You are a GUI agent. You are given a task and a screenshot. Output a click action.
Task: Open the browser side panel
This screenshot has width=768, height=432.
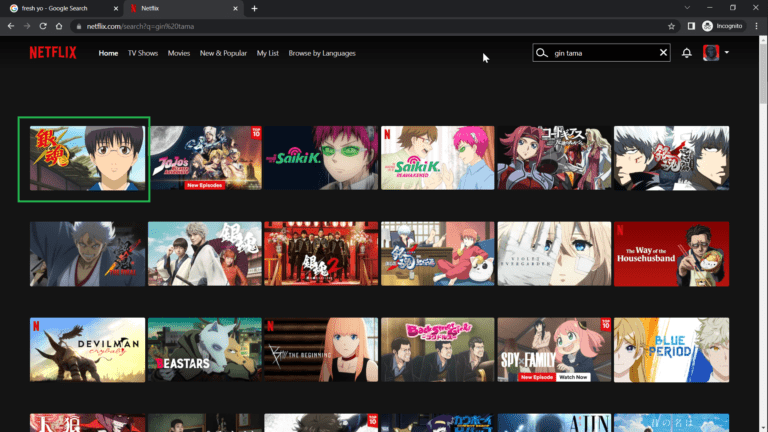pos(691,26)
